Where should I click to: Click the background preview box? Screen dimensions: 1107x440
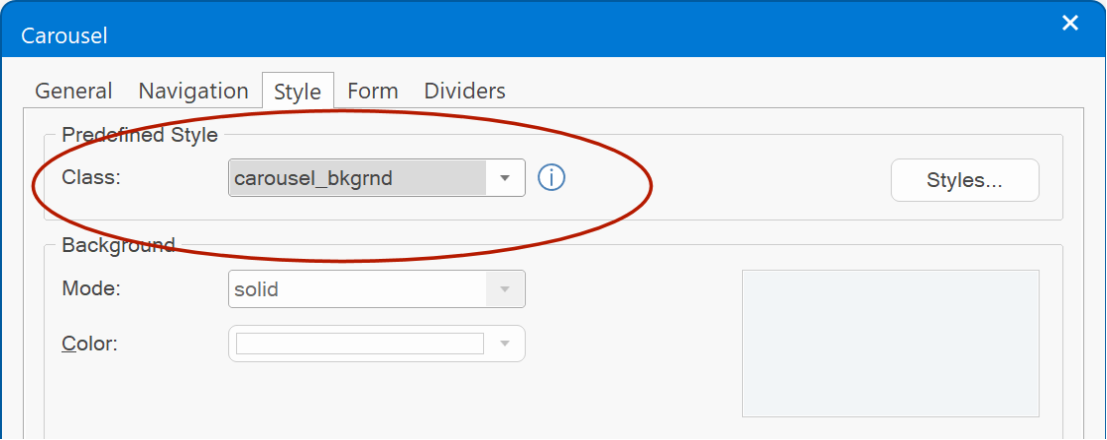pyautogui.click(x=890, y=343)
